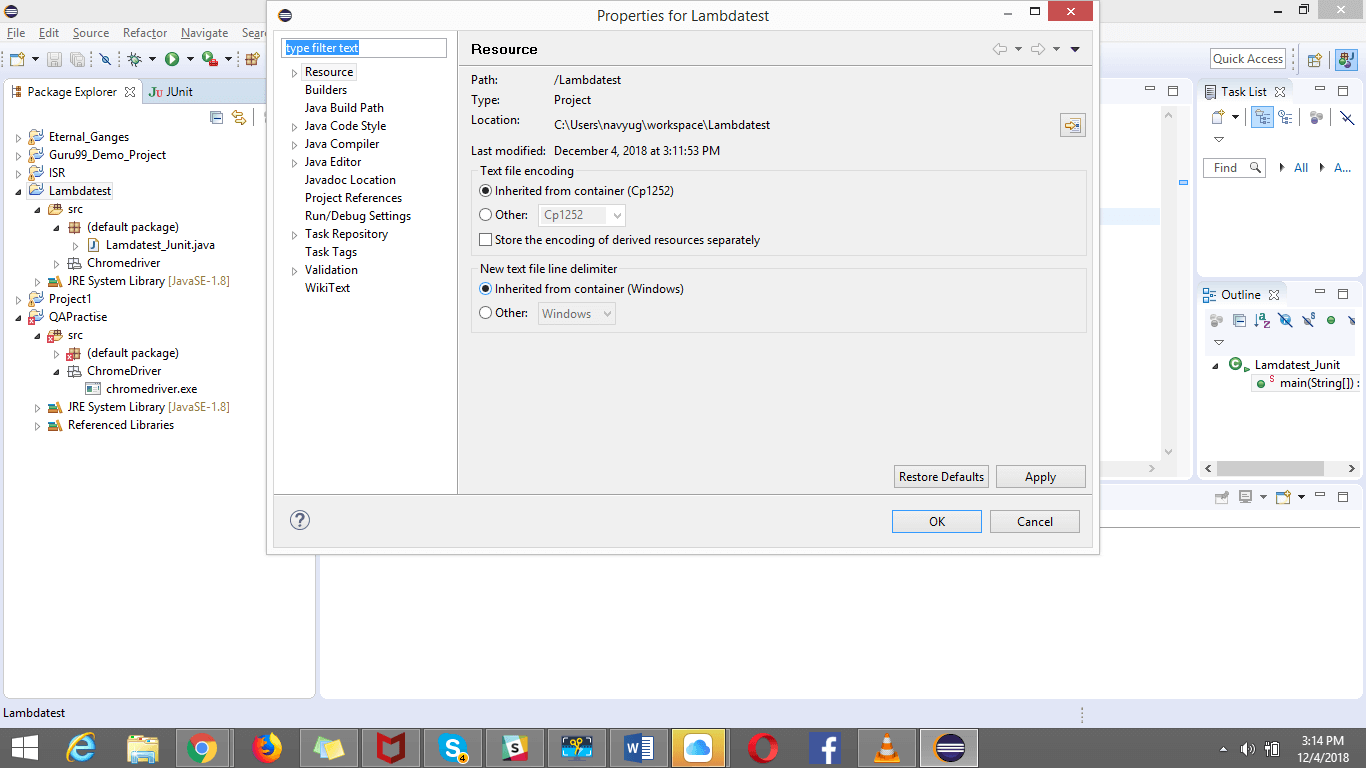Toggle Hide Non-Public Members icon in Outline

pyautogui.click(x=1331, y=320)
